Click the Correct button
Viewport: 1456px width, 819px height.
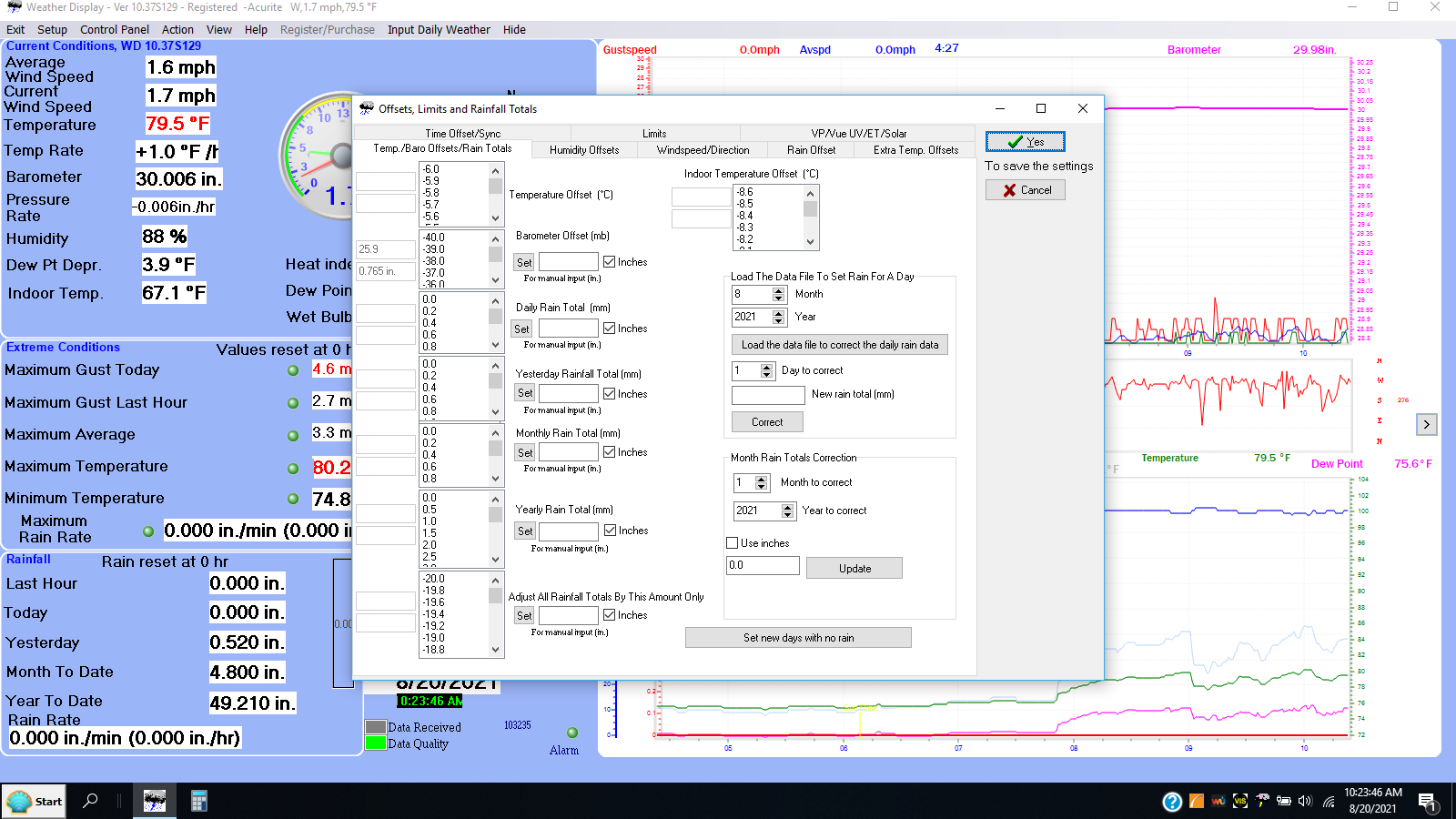[x=767, y=422]
